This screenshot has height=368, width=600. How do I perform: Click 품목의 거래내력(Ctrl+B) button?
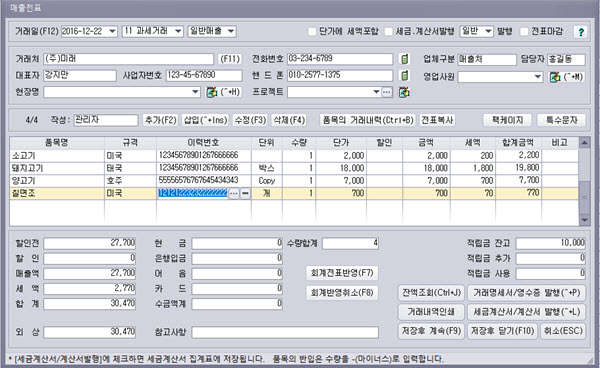(x=368, y=120)
